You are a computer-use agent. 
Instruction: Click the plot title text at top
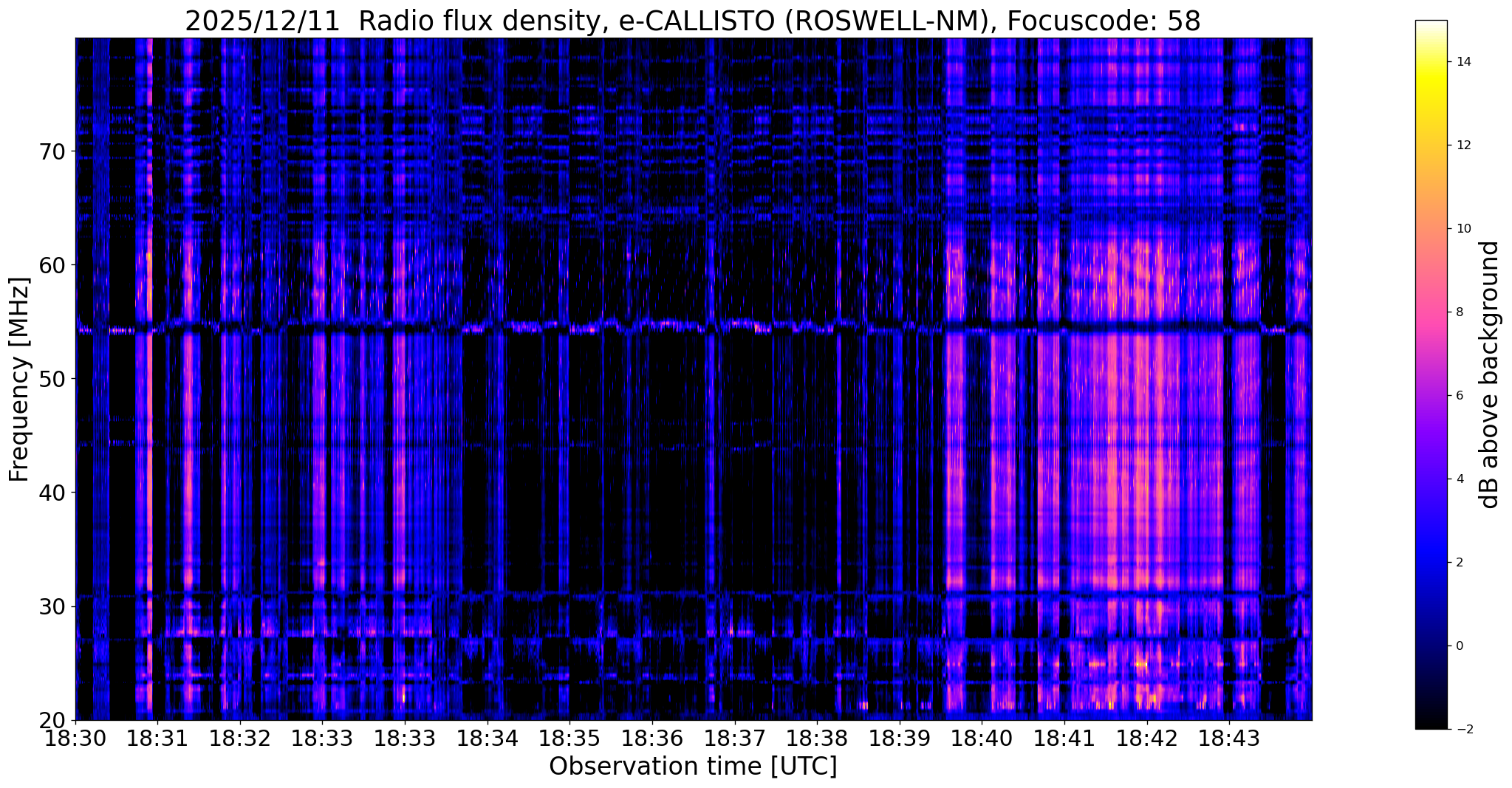tap(693, 21)
